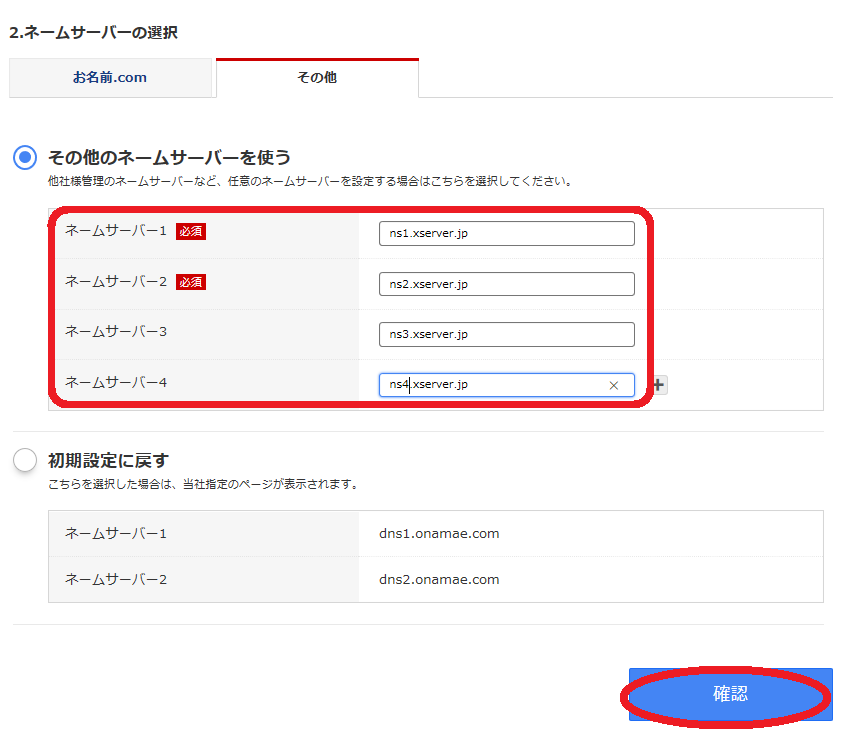Focus the ネームサーバー4 input with ns4.xserver.jp
849x745 pixels.
click(507, 385)
